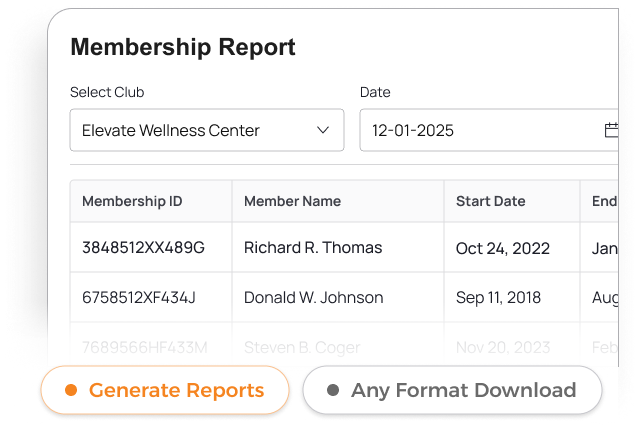Select the Richard R. Thomas row
640x427 pixels.
click(x=313, y=247)
